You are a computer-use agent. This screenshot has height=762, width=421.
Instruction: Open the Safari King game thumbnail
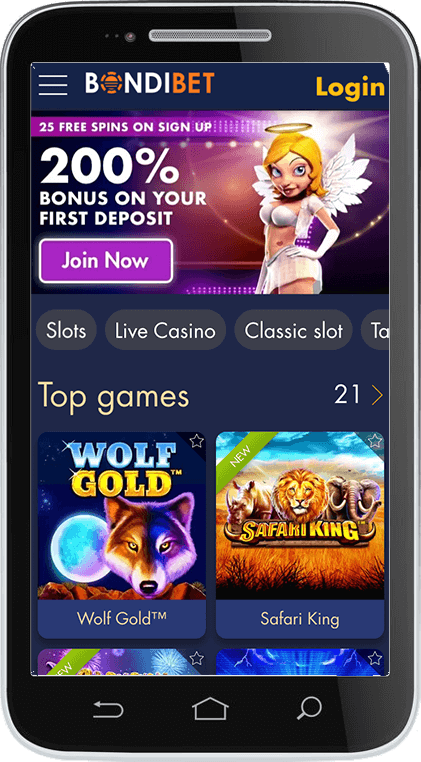click(x=300, y=516)
